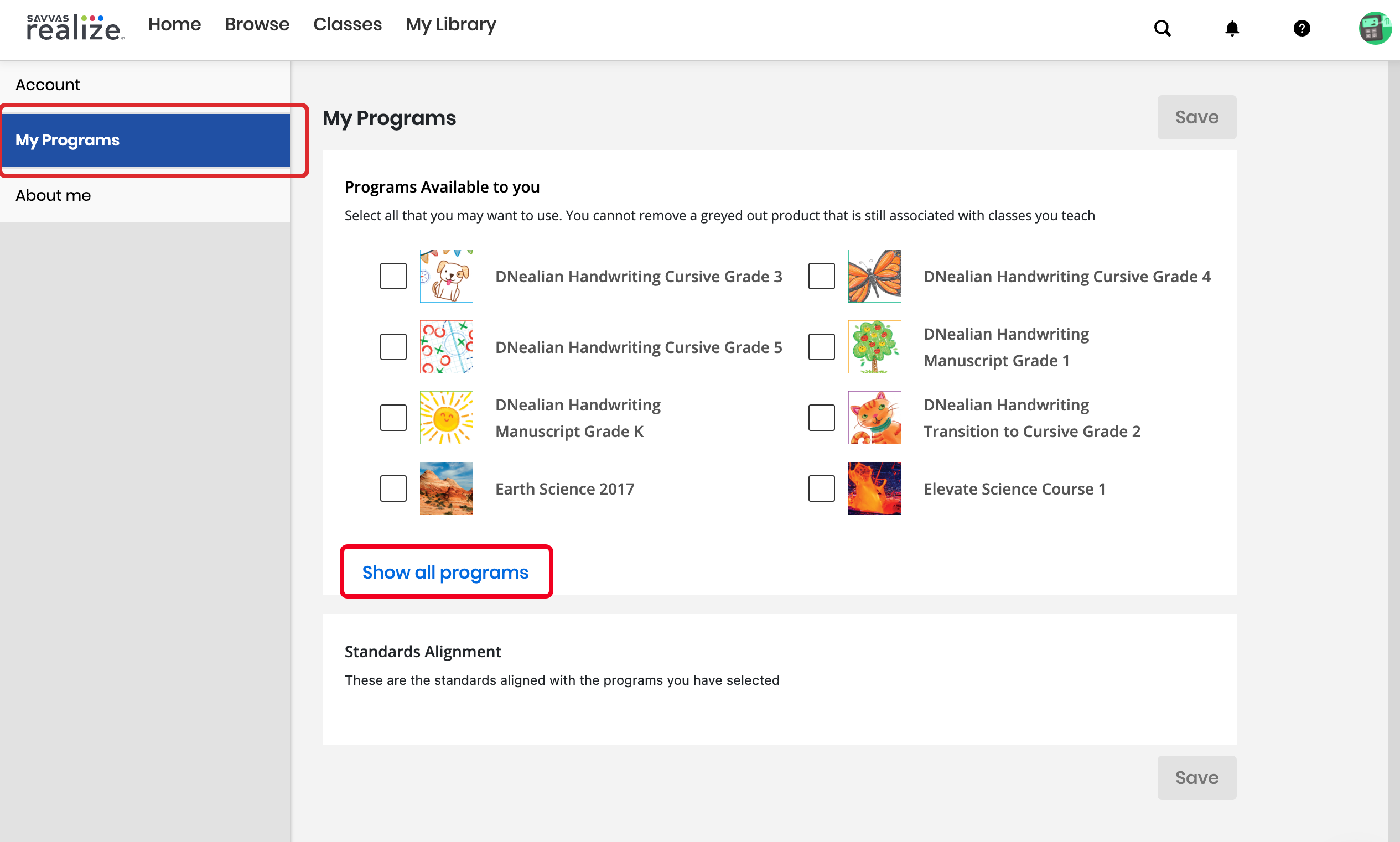The height and width of the screenshot is (842, 1400).
Task: Open the help question mark icon
Action: pyautogui.click(x=1302, y=28)
